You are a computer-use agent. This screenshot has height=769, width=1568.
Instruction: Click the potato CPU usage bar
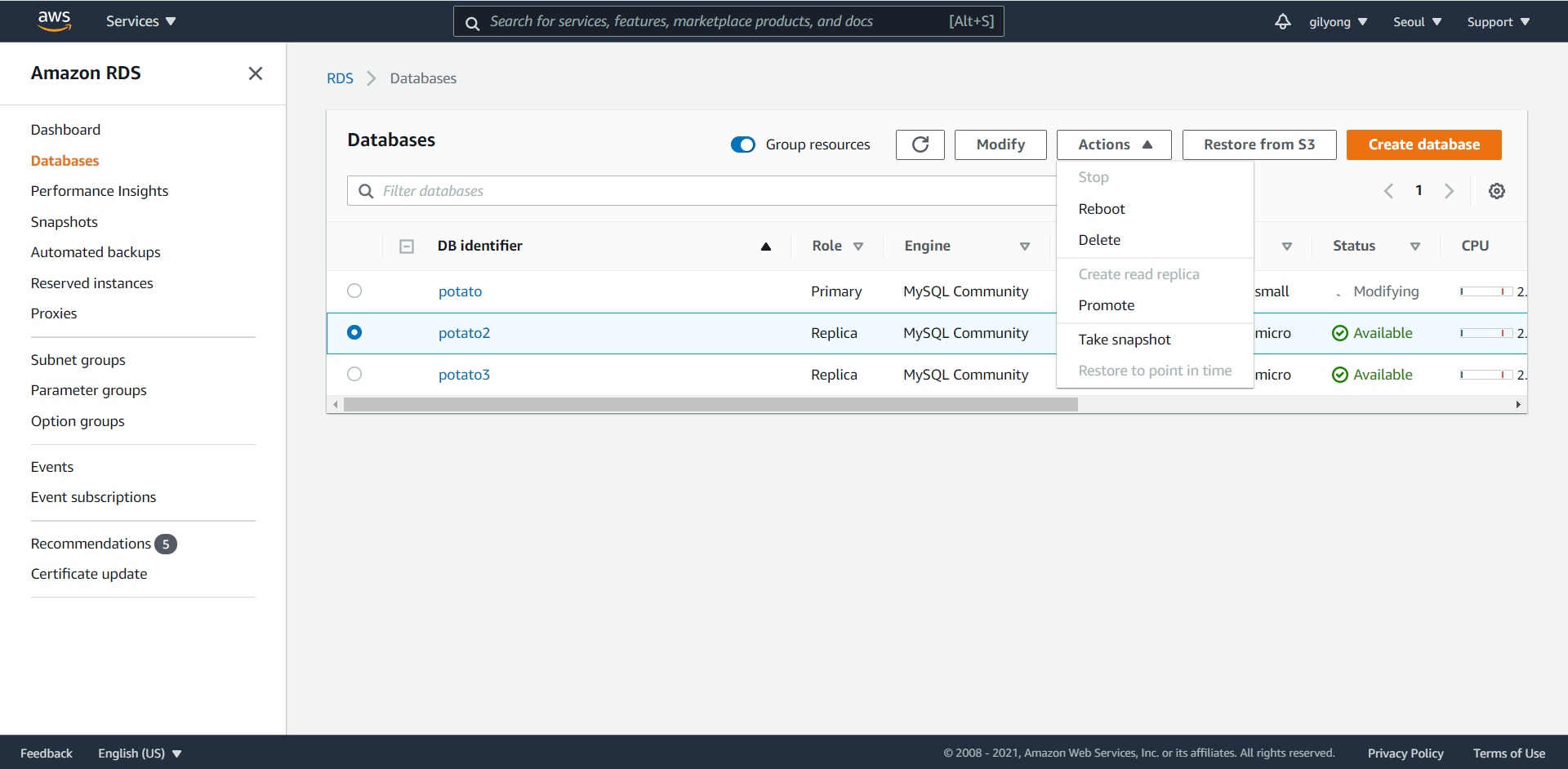coord(1487,291)
